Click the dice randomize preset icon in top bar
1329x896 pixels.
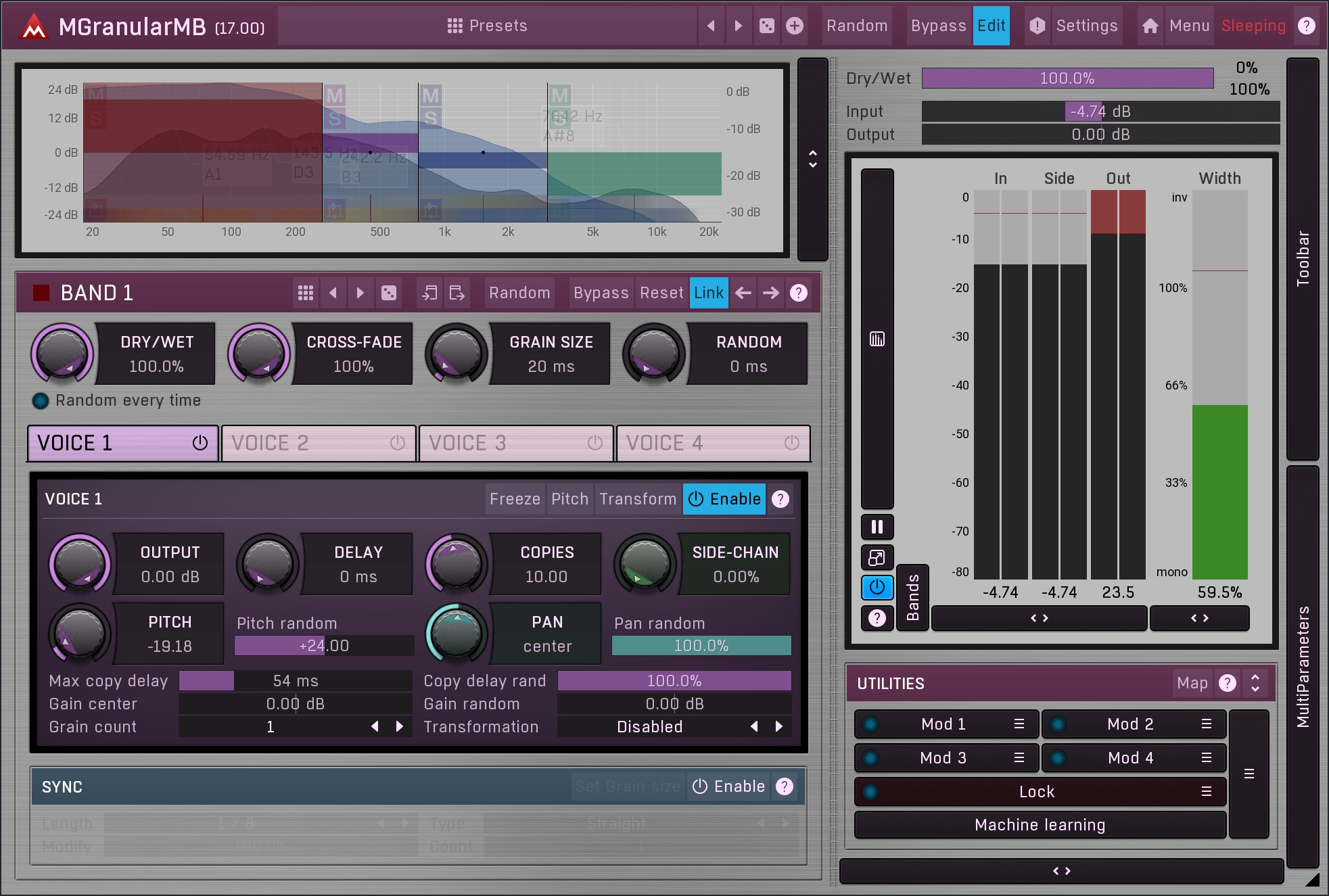point(766,26)
